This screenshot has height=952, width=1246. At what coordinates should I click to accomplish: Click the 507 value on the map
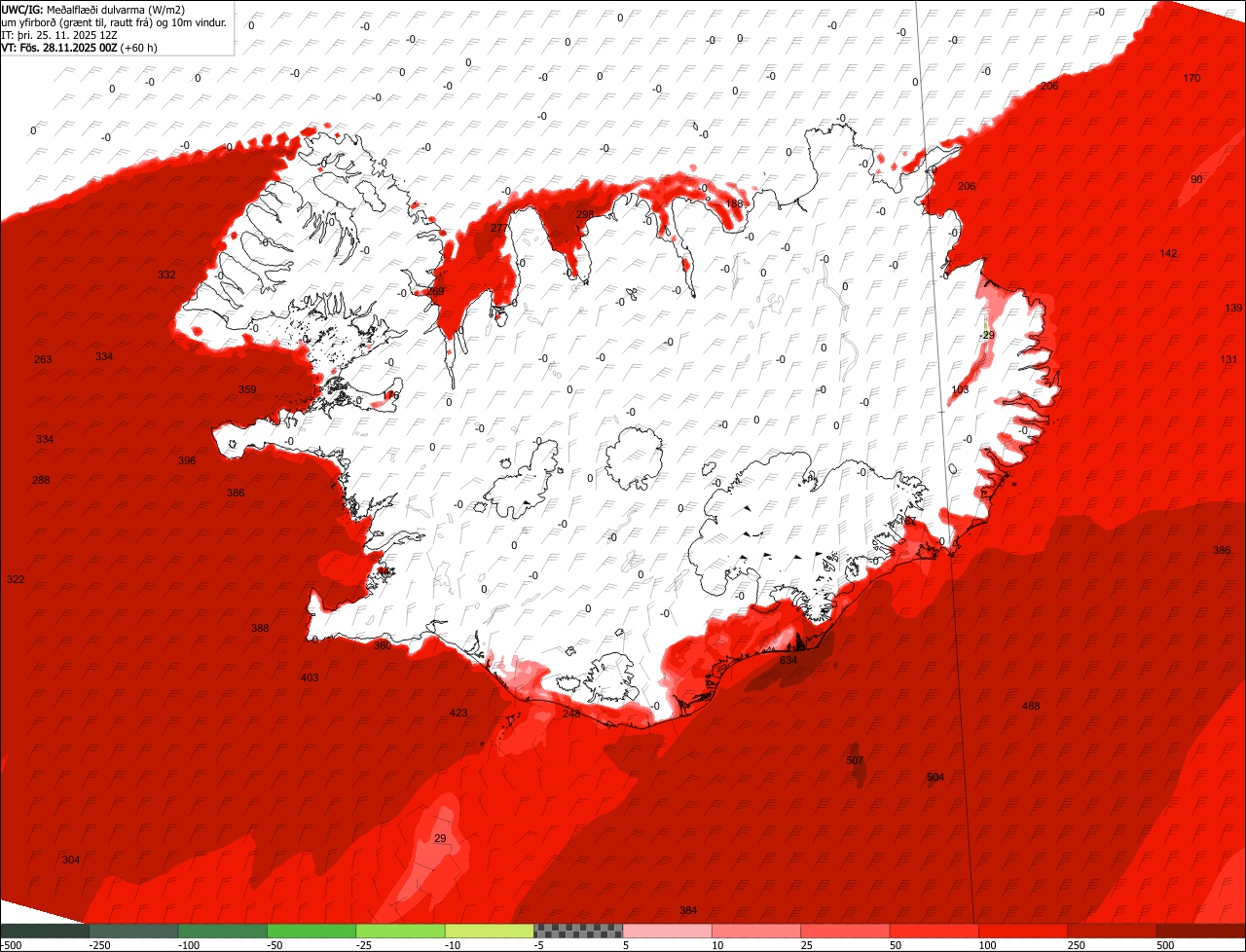pyautogui.click(x=855, y=760)
